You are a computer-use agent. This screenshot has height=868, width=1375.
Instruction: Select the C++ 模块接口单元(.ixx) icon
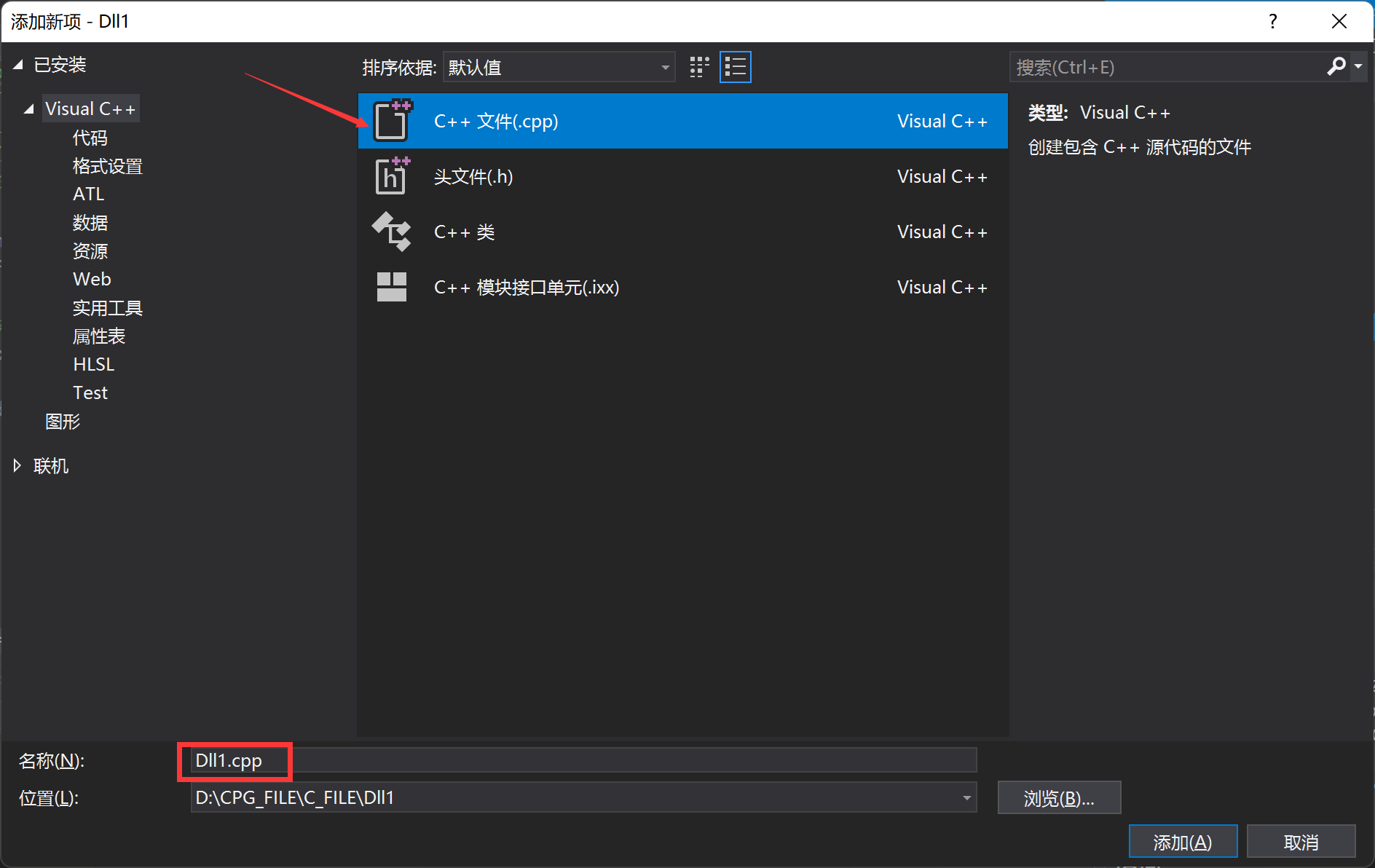tap(392, 287)
